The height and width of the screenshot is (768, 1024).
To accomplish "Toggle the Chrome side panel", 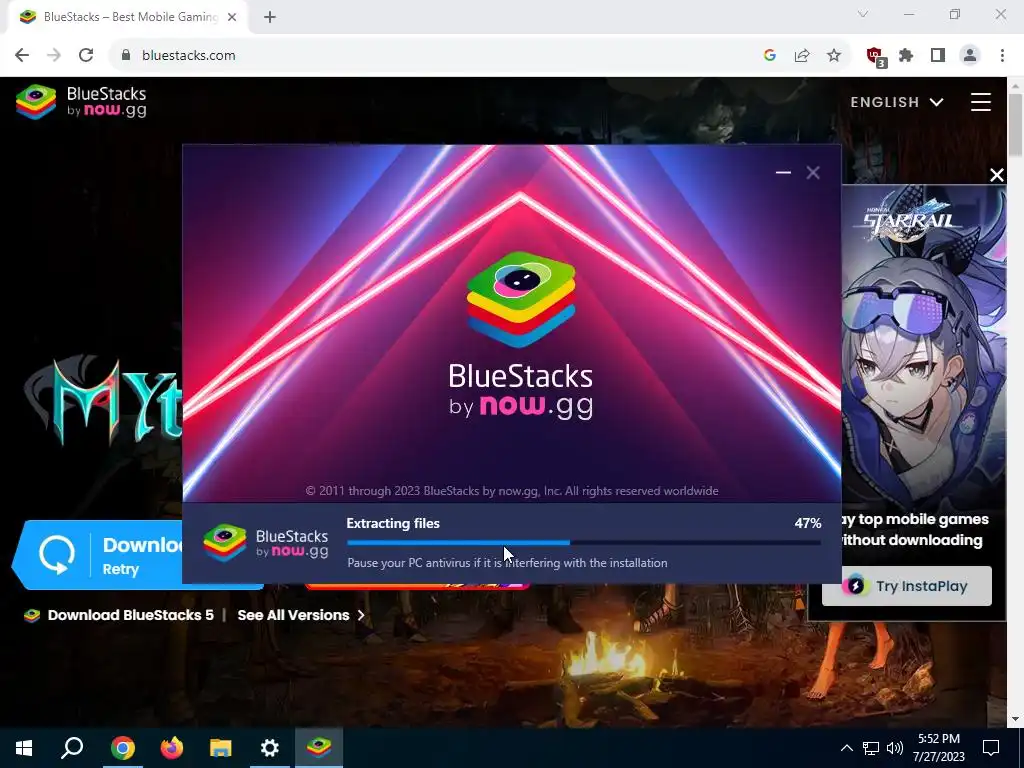I will pos(938,56).
